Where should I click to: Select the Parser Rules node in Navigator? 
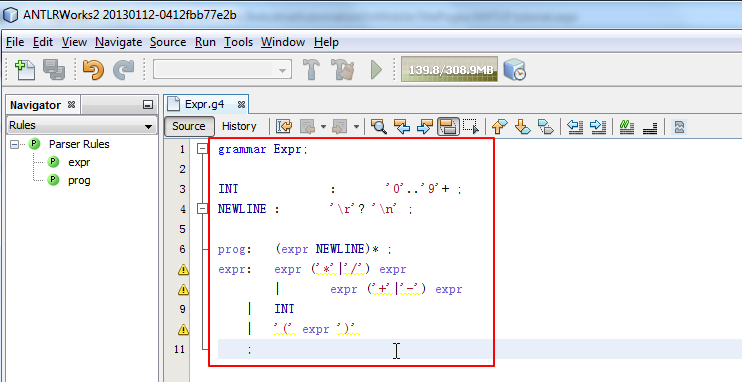pyautogui.click(x=79, y=144)
